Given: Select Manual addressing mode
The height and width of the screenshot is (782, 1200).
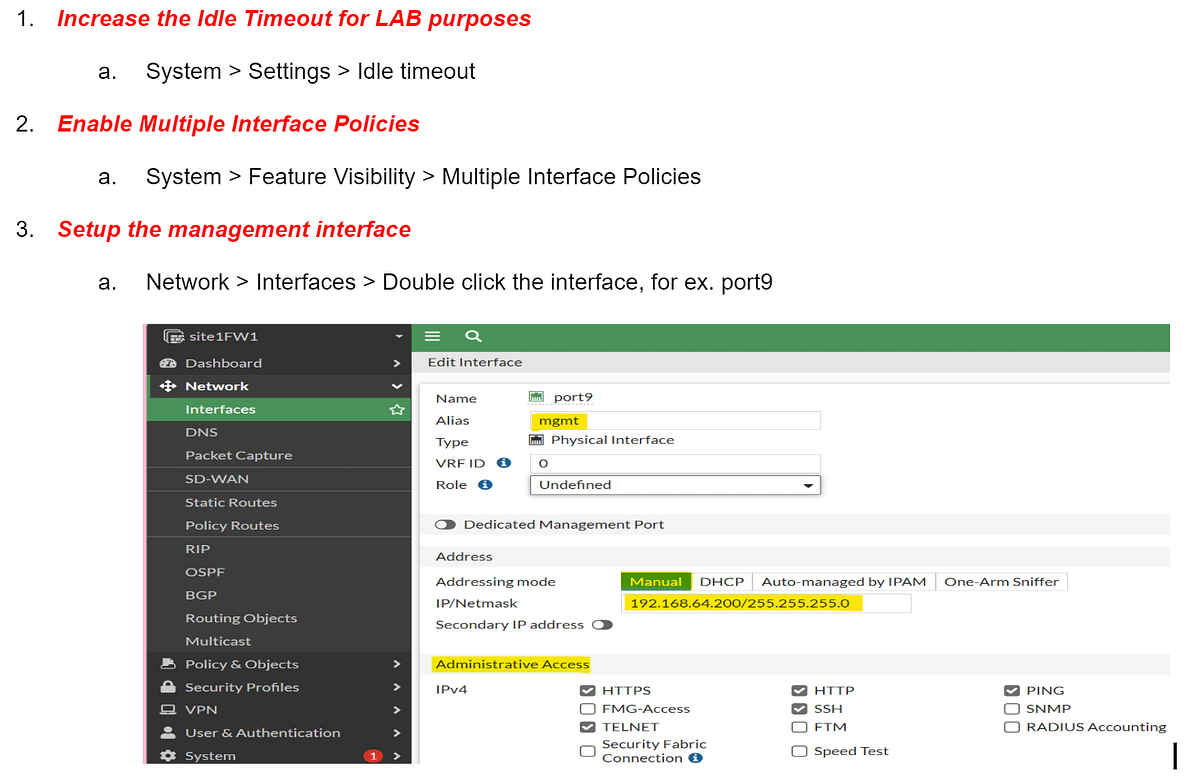Looking at the screenshot, I should coord(655,581).
